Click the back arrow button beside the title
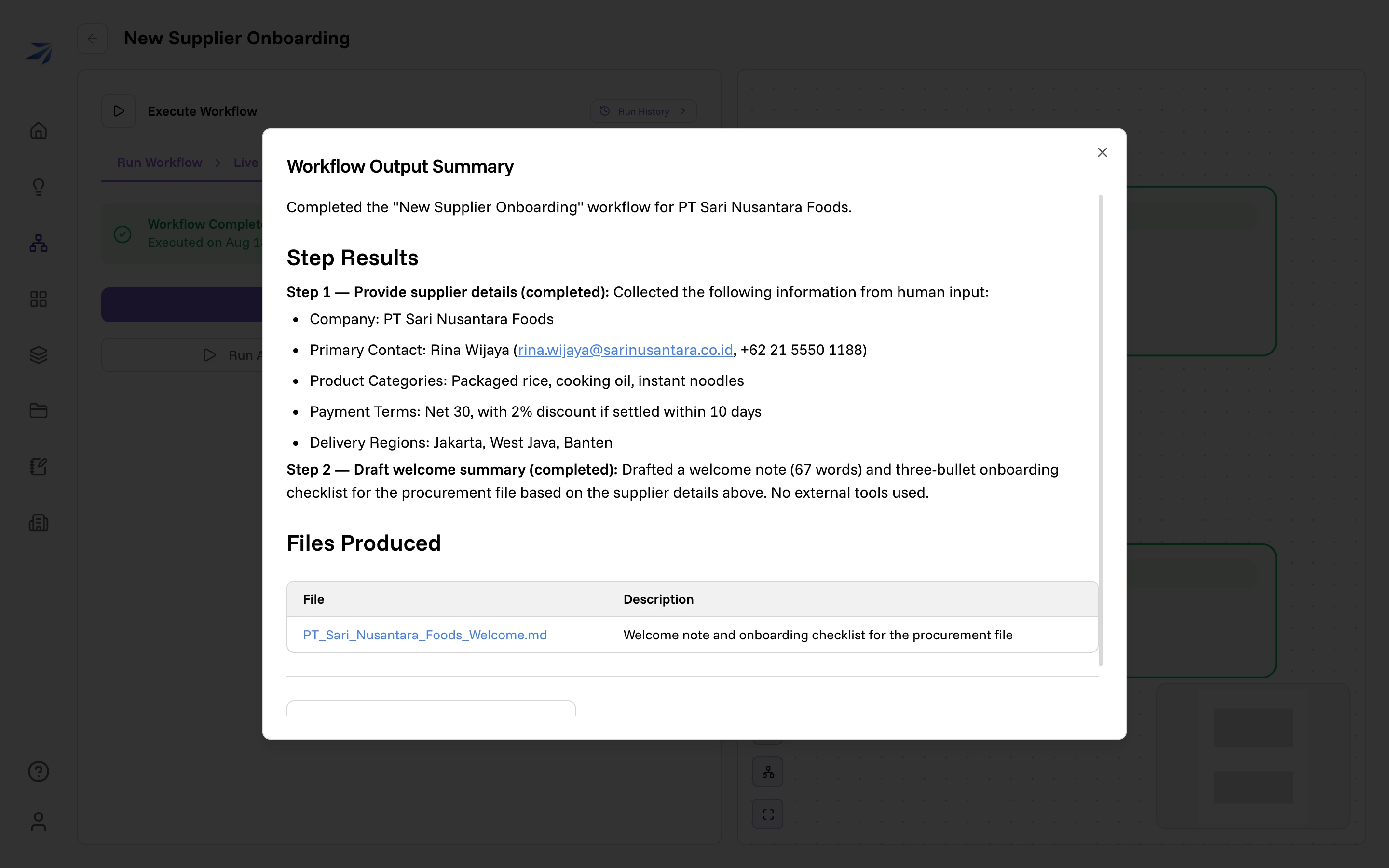The image size is (1389, 868). (x=93, y=39)
